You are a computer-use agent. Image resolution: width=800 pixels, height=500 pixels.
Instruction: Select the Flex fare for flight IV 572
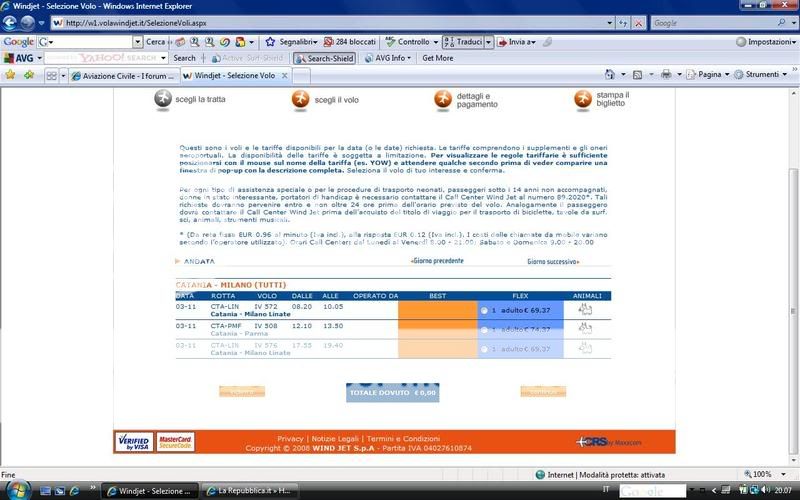point(485,311)
